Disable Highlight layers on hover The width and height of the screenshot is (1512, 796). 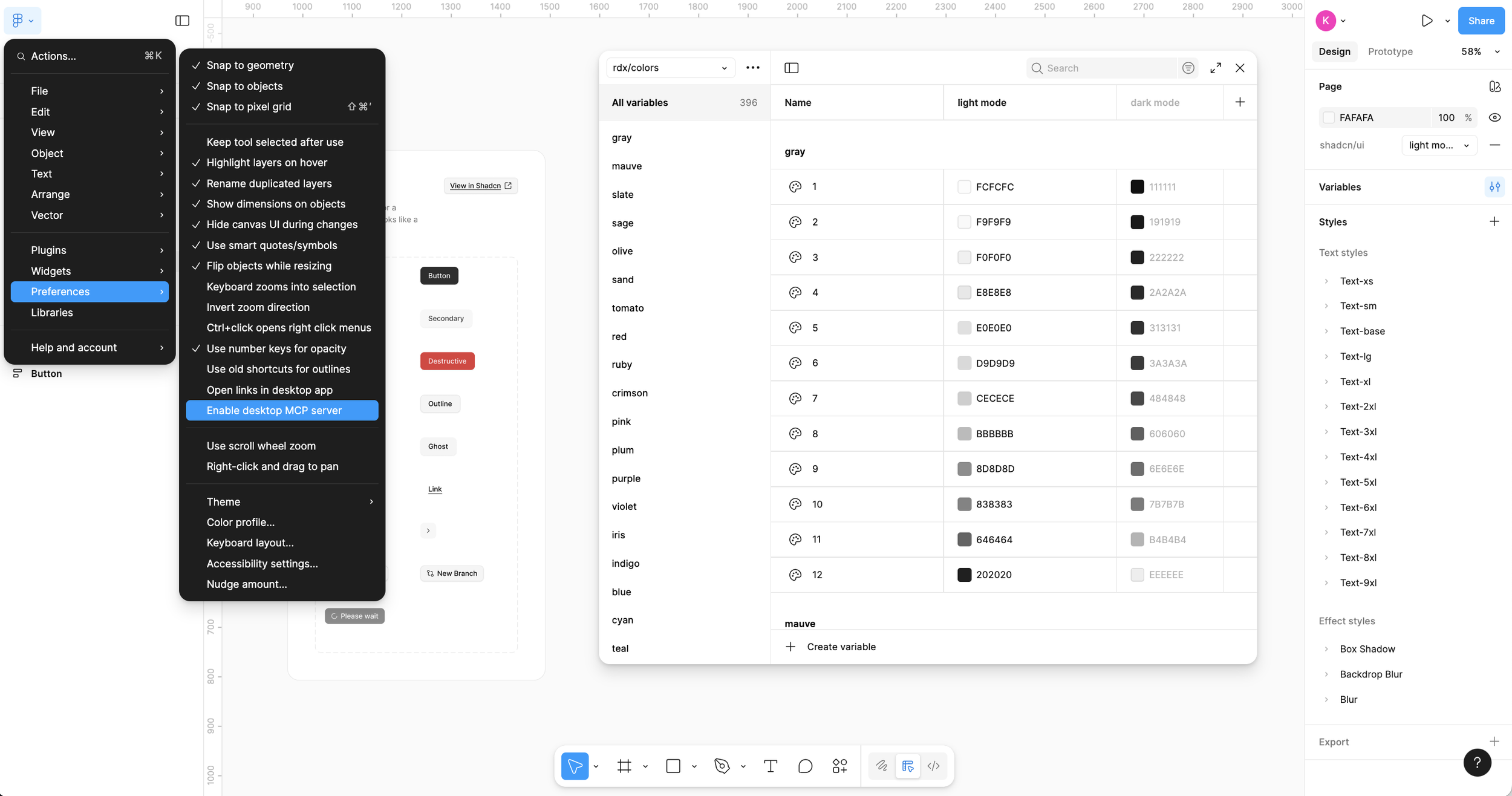click(x=267, y=163)
